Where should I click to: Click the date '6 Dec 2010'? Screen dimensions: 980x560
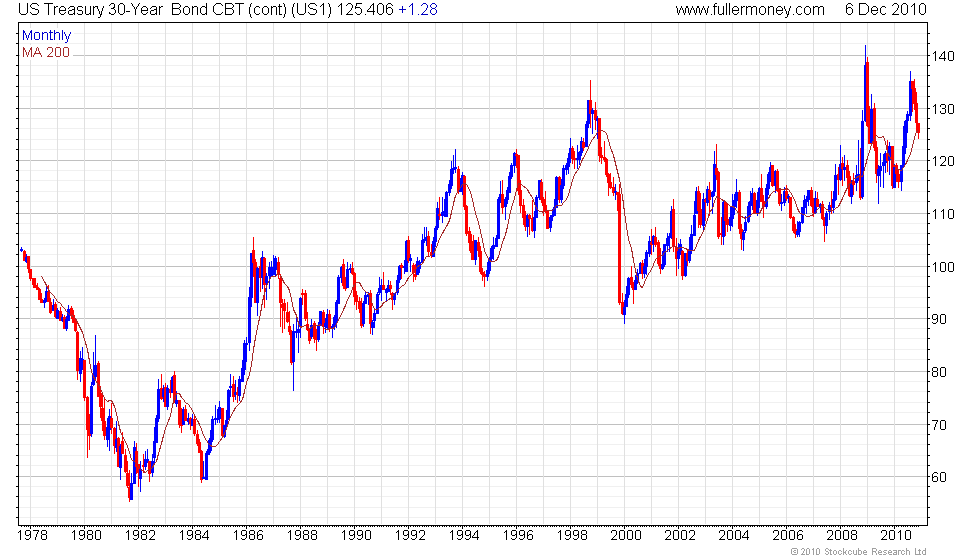[x=886, y=10]
